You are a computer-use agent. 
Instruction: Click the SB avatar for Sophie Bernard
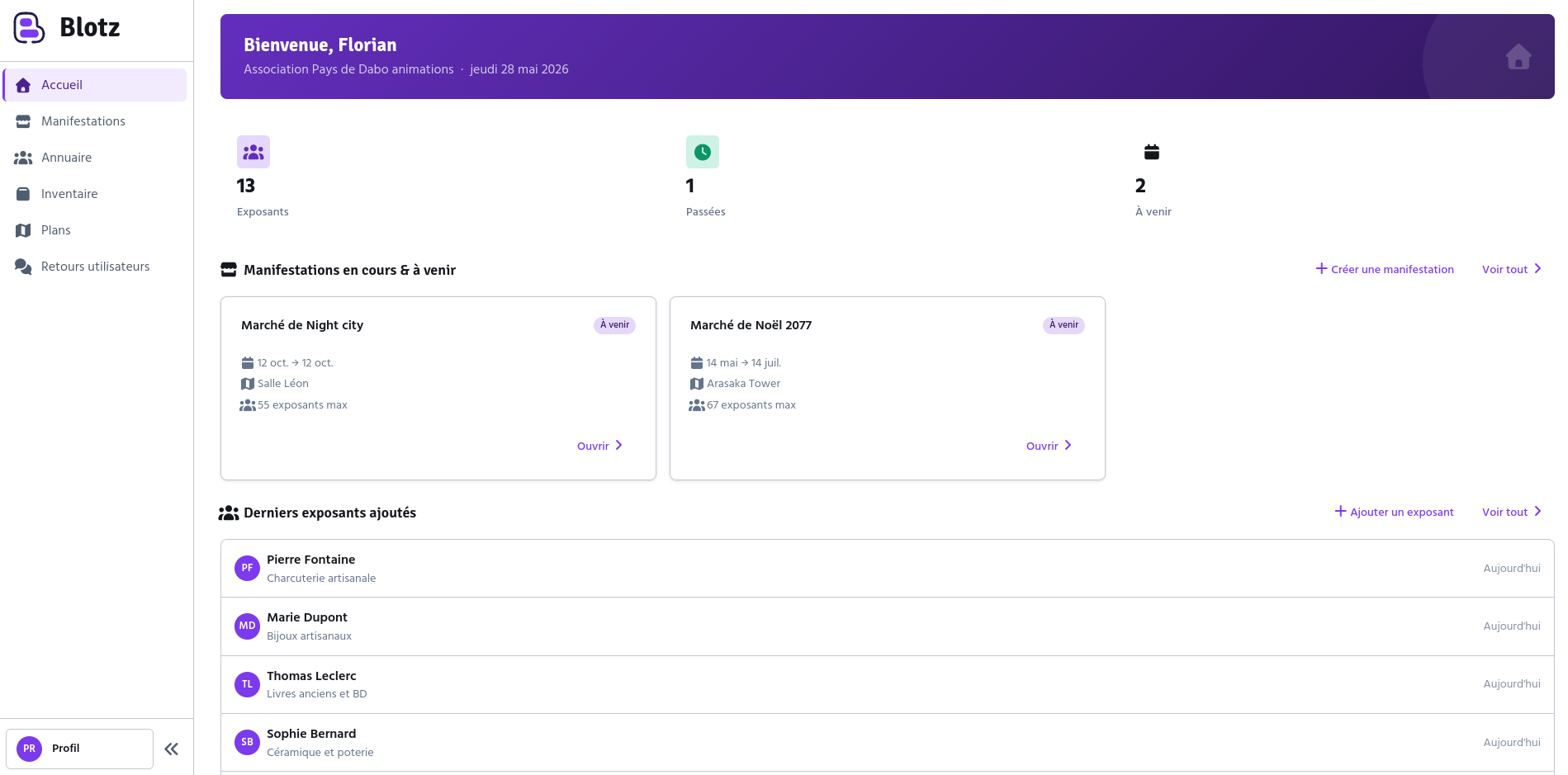pyautogui.click(x=247, y=742)
